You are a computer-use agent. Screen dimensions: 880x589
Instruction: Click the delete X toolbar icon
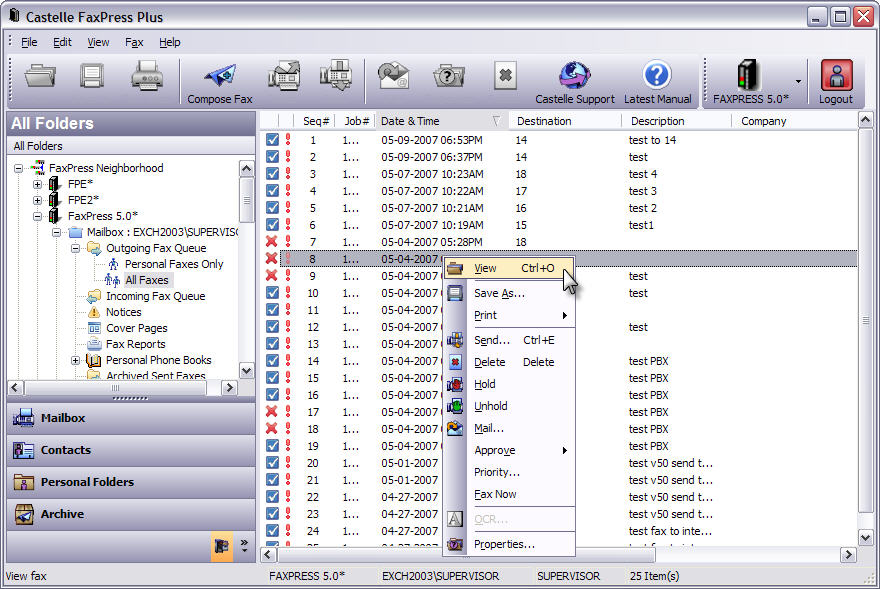tap(505, 75)
